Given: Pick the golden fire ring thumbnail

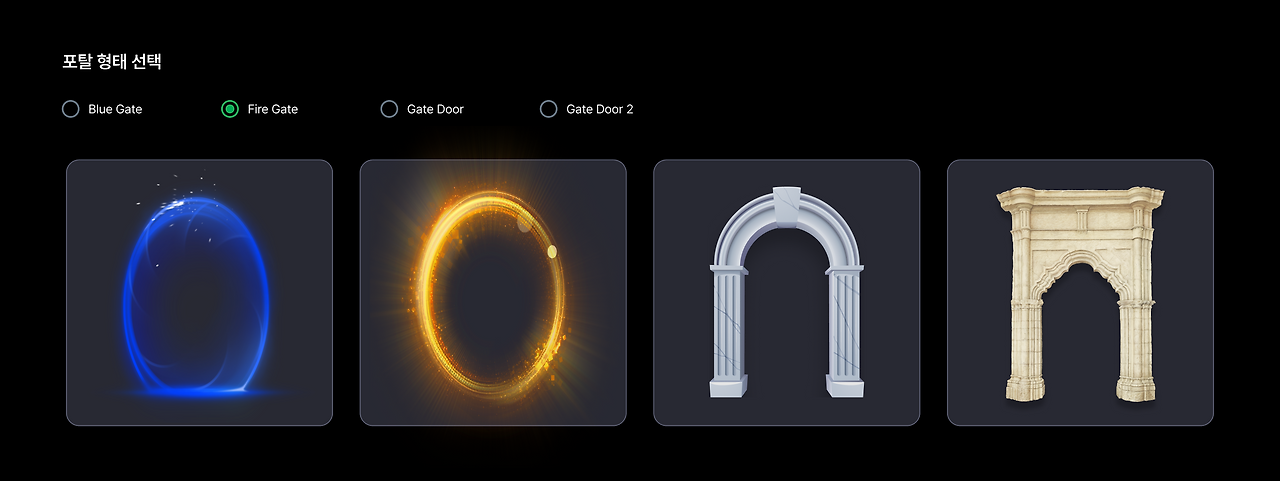Looking at the screenshot, I should click(x=493, y=293).
